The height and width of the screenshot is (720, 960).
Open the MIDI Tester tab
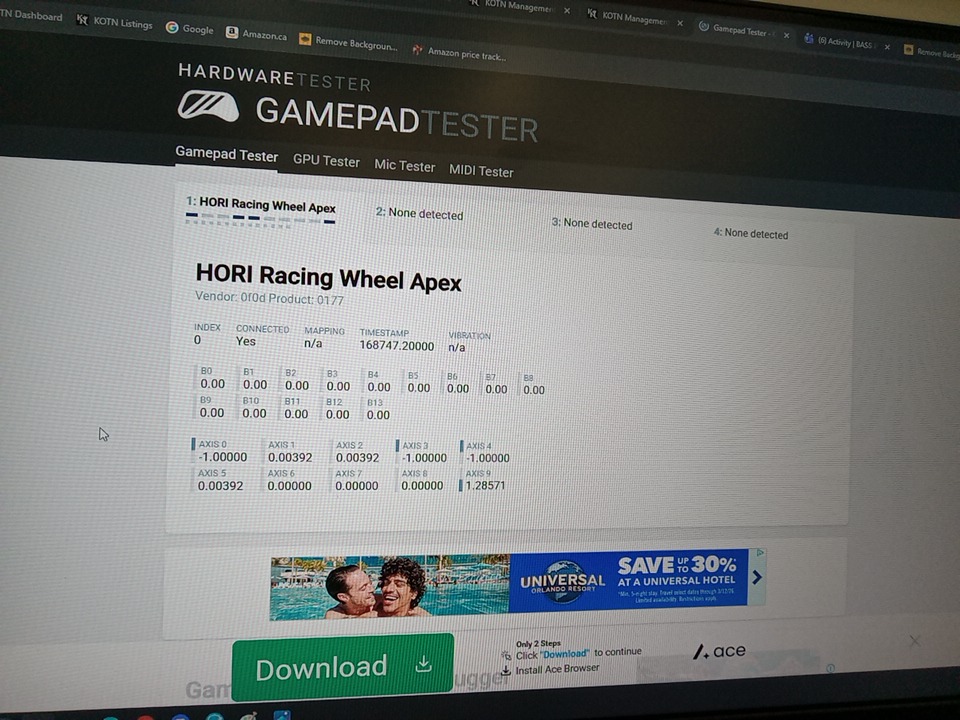pyautogui.click(x=481, y=171)
